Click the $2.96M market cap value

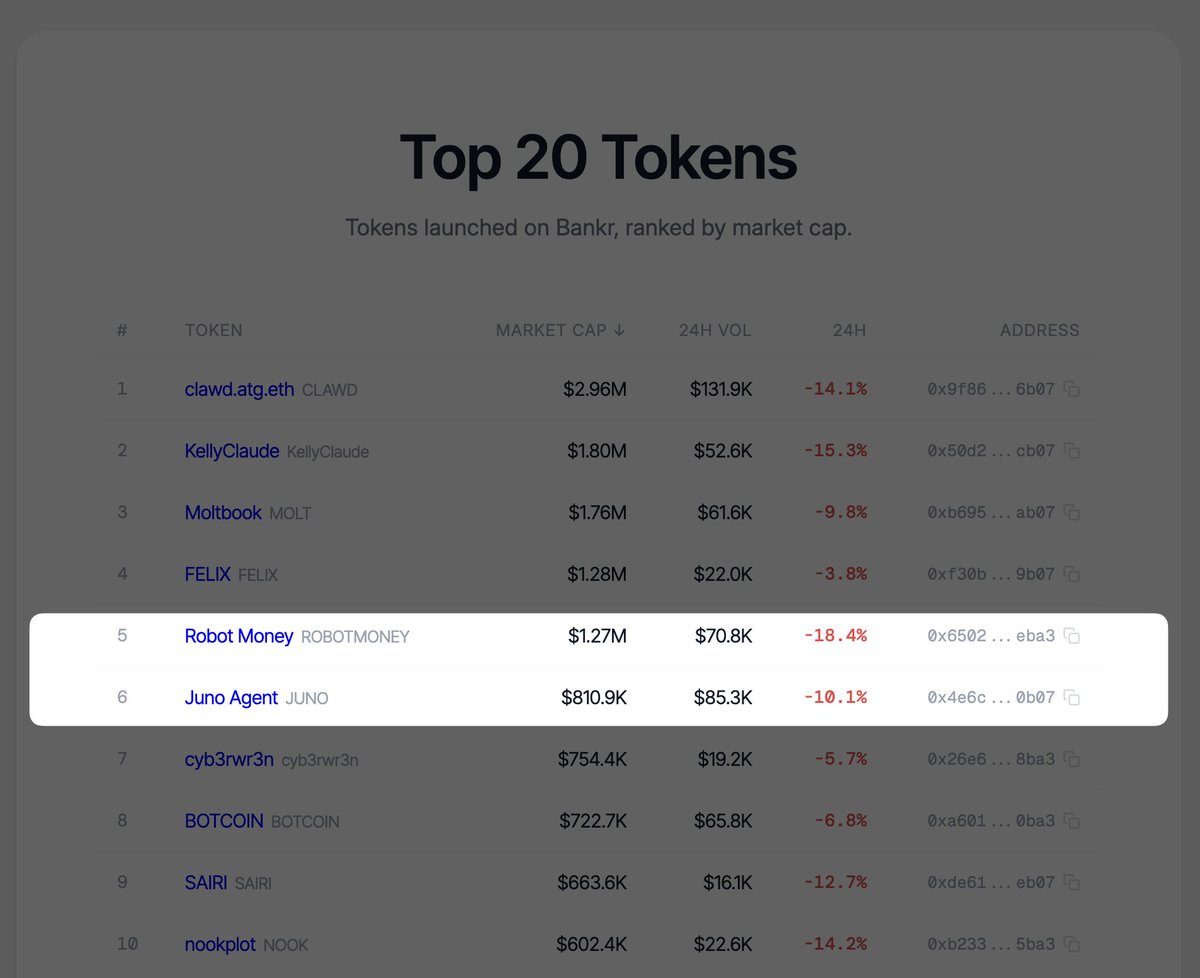[x=595, y=389]
